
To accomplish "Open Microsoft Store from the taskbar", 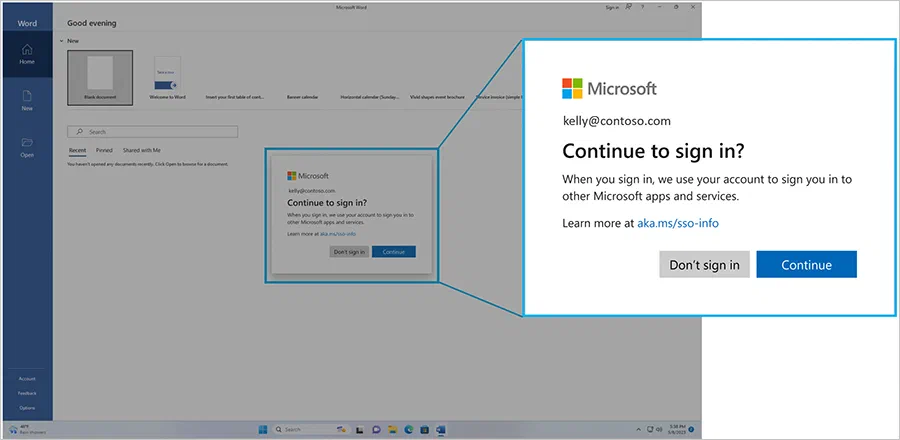I will pyautogui.click(x=425, y=429).
